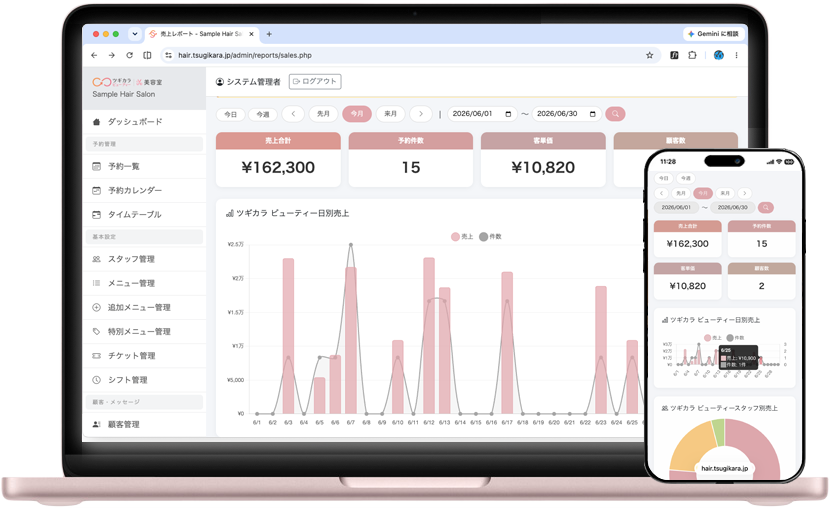Go forward with the browser forward arrow
This screenshot has height=508, width=830.
tap(112, 55)
